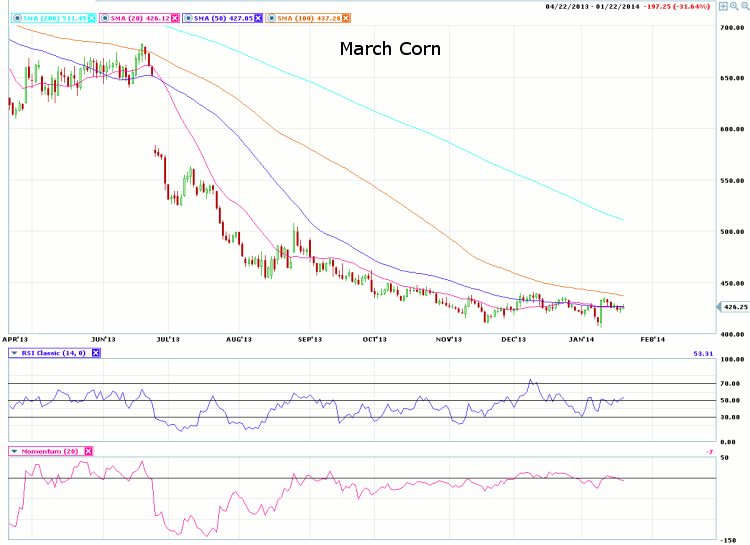Click the 426.25 current price marker
750x545 pixels.
click(x=734, y=308)
